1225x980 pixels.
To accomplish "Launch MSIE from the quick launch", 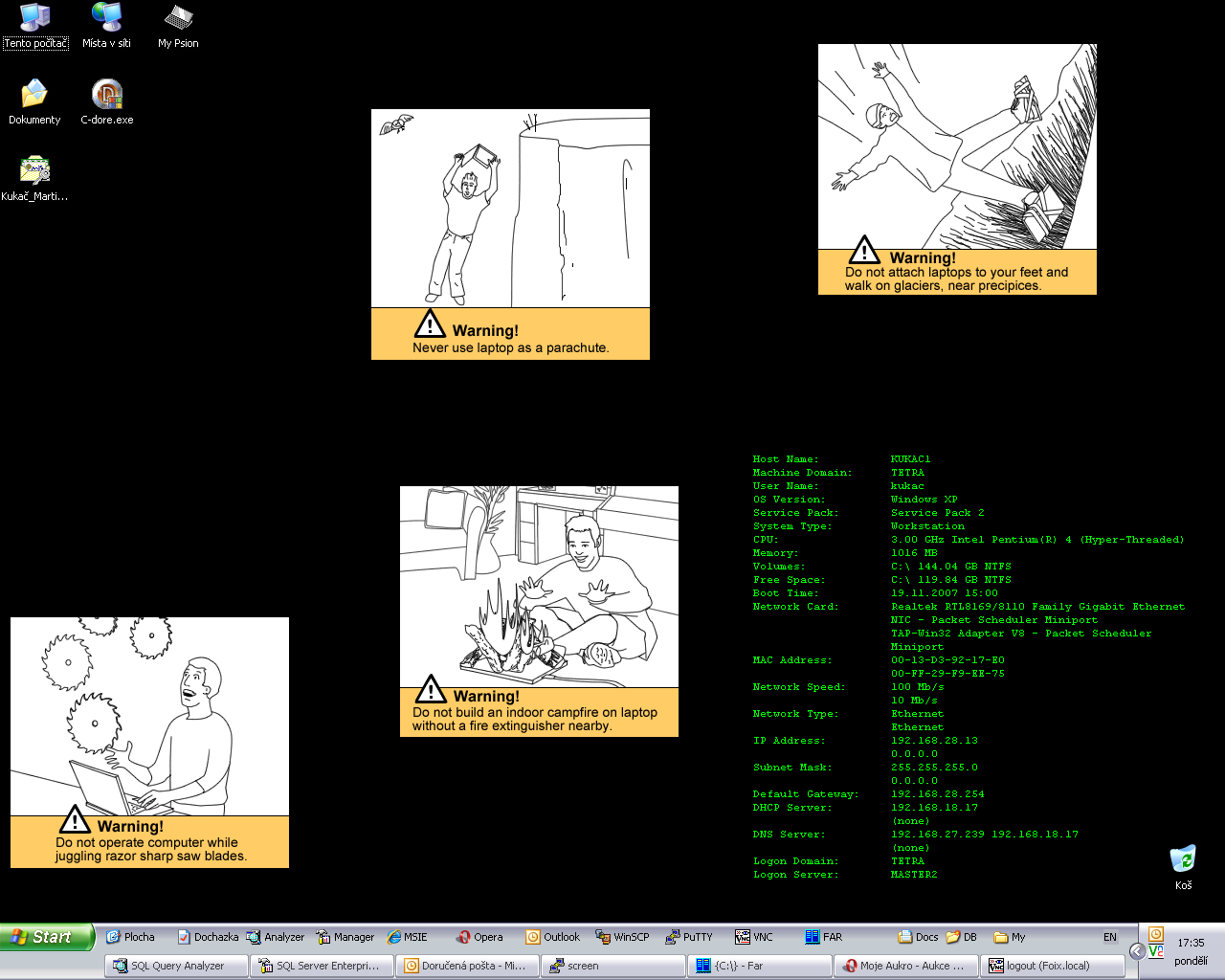I will click(407, 937).
